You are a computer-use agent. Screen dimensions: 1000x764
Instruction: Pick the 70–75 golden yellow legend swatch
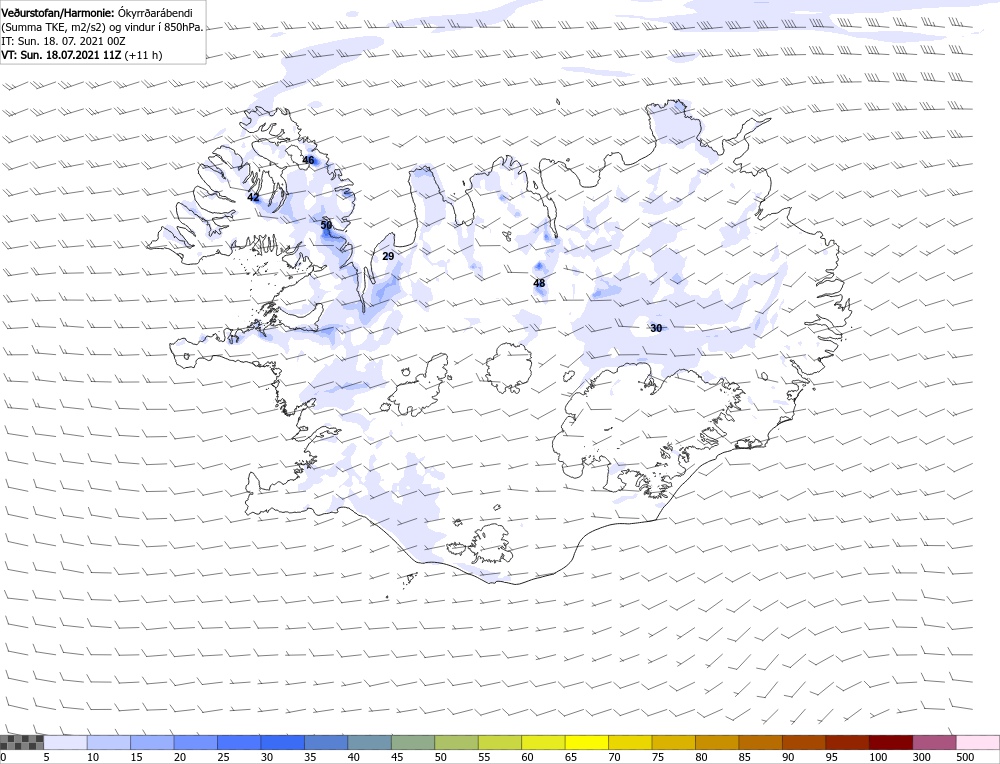[630, 742]
